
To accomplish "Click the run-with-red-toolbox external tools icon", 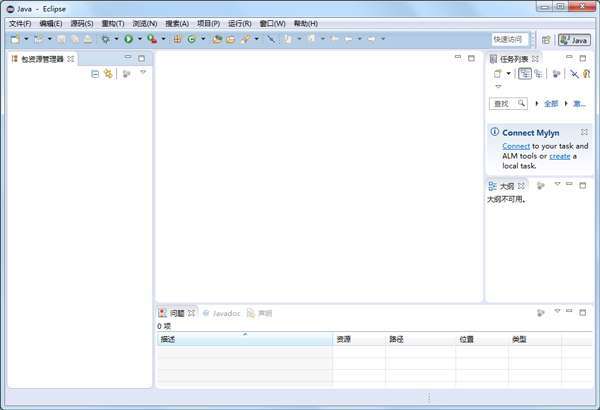I will click(152, 39).
